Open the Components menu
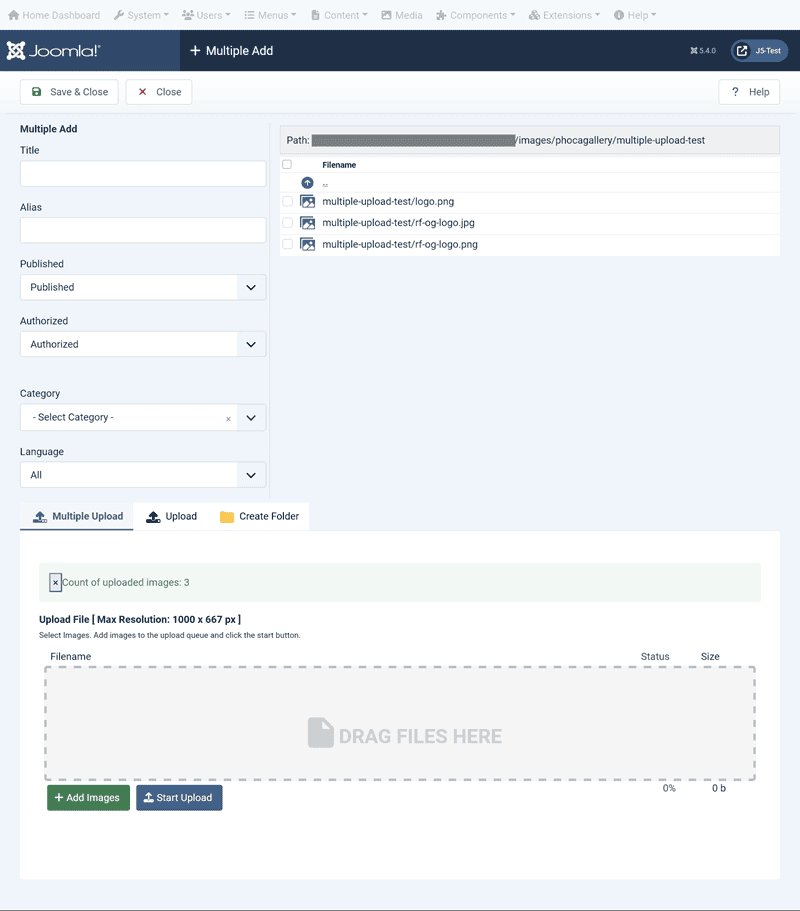 [476, 15]
